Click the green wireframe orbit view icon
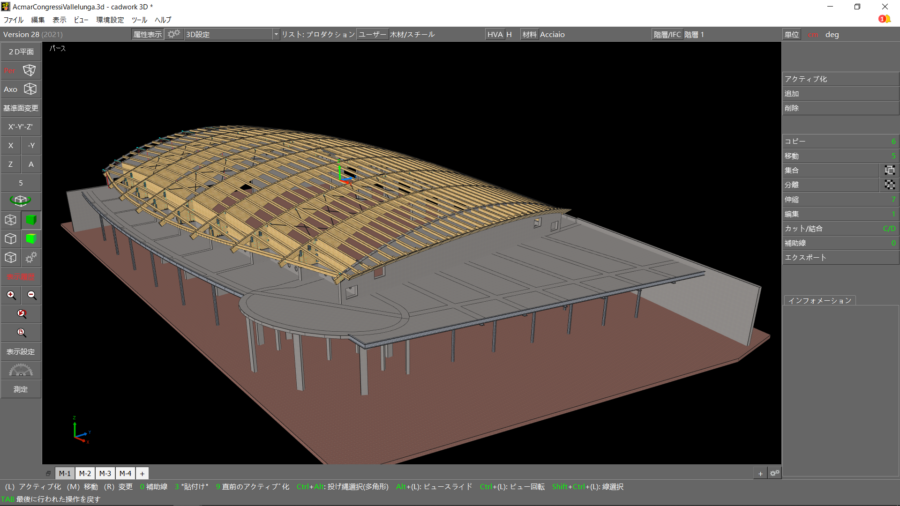This screenshot has width=900, height=506. [x=21, y=200]
